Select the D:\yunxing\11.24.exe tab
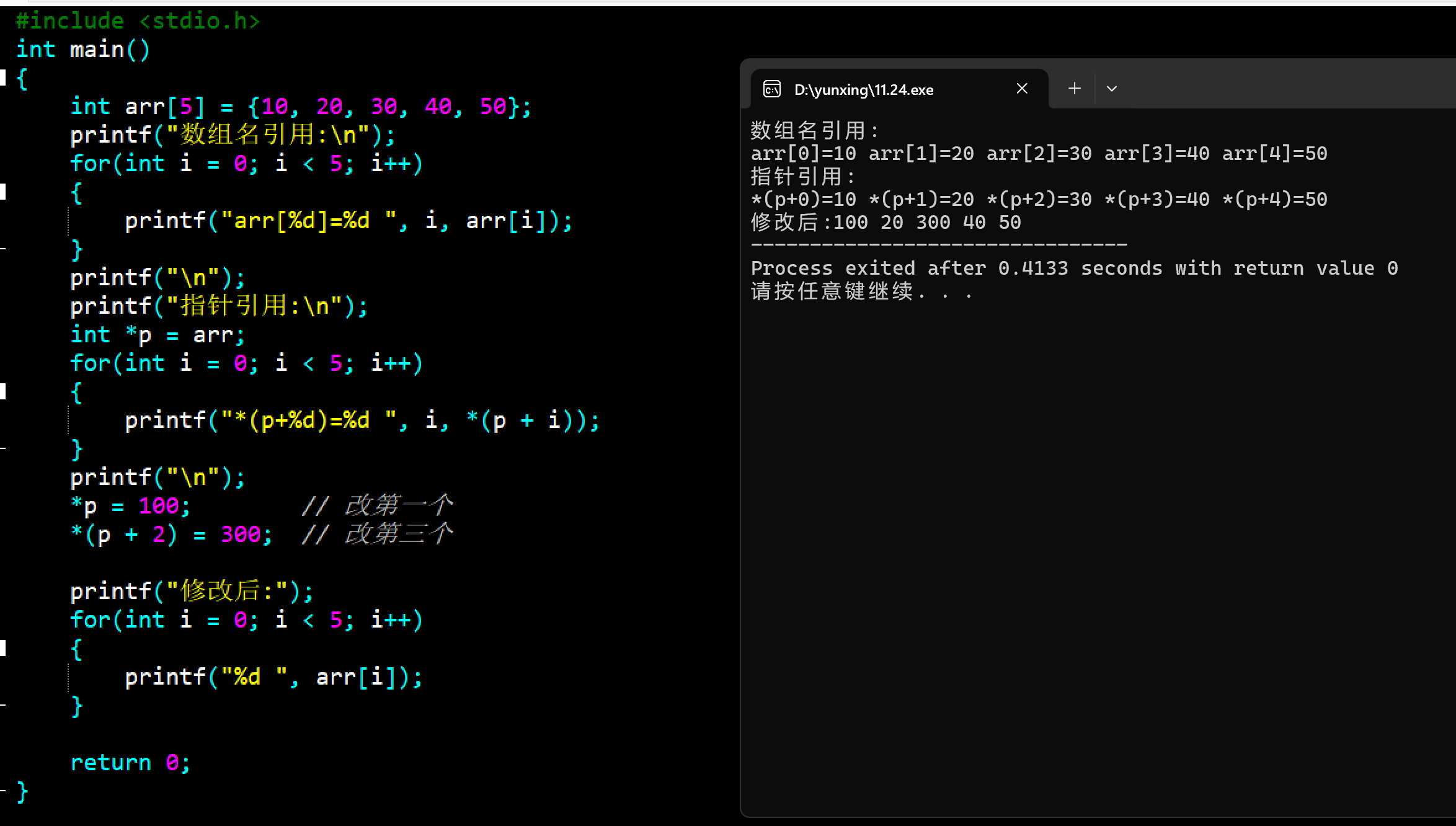 coord(863,90)
